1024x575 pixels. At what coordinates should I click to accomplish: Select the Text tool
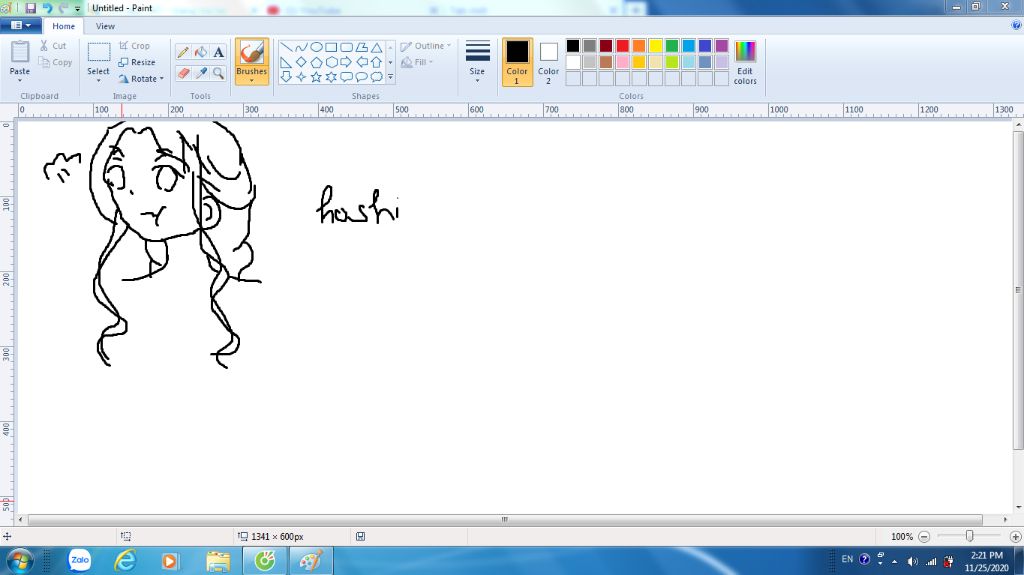[218, 52]
